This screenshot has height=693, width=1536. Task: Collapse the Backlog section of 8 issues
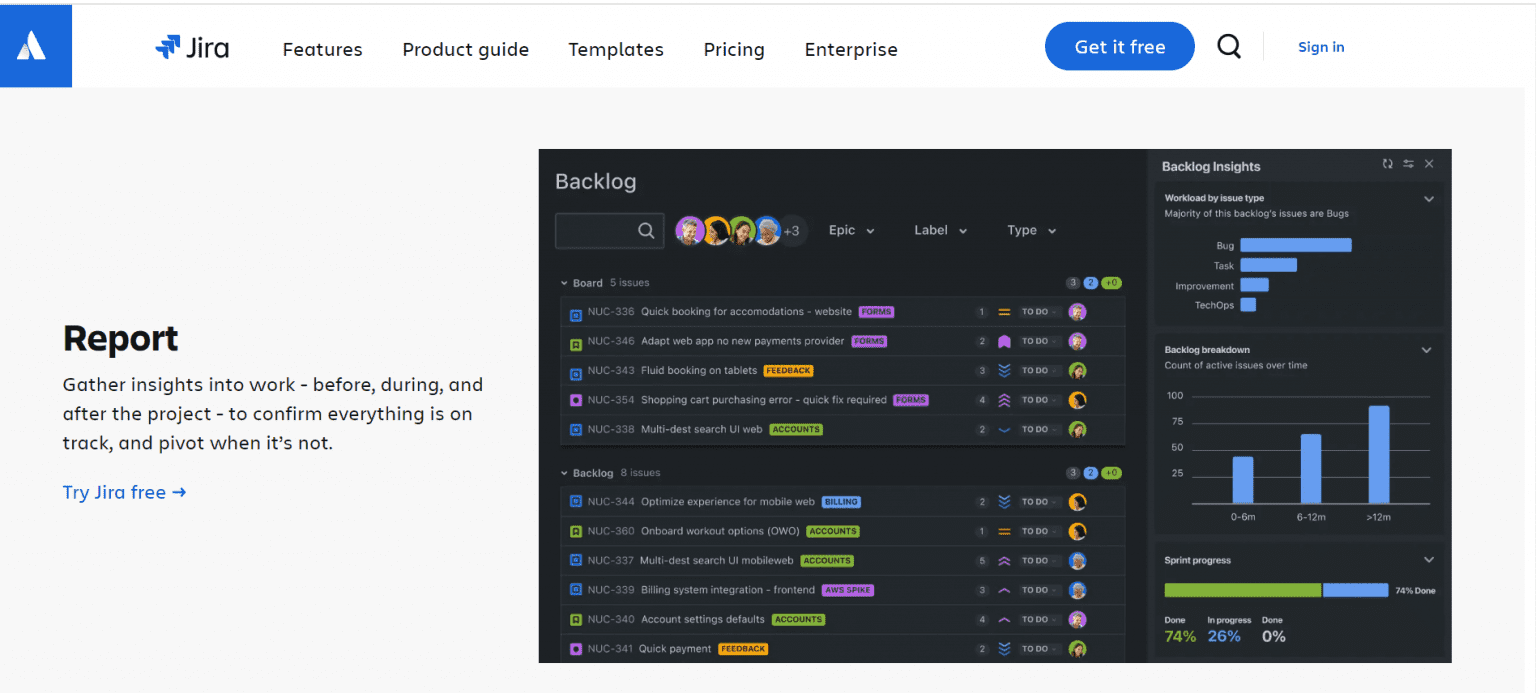coord(564,473)
